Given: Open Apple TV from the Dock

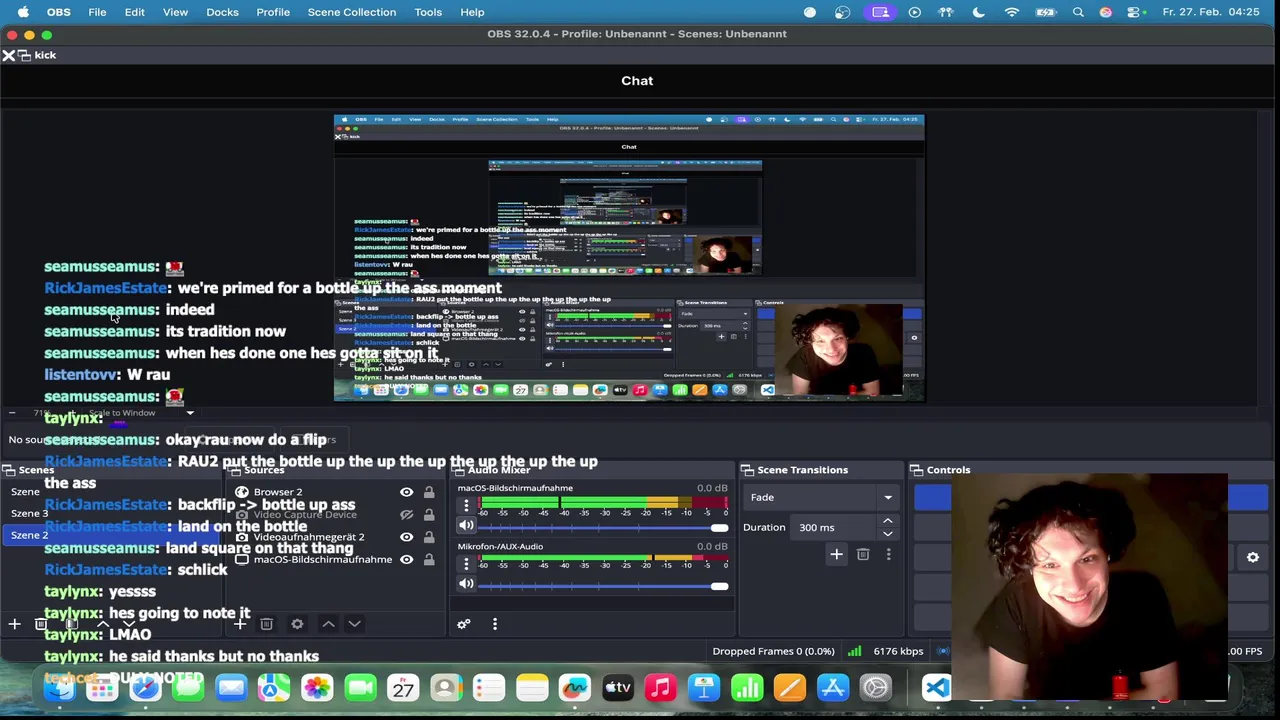Looking at the screenshot, I should pos(618,688).
